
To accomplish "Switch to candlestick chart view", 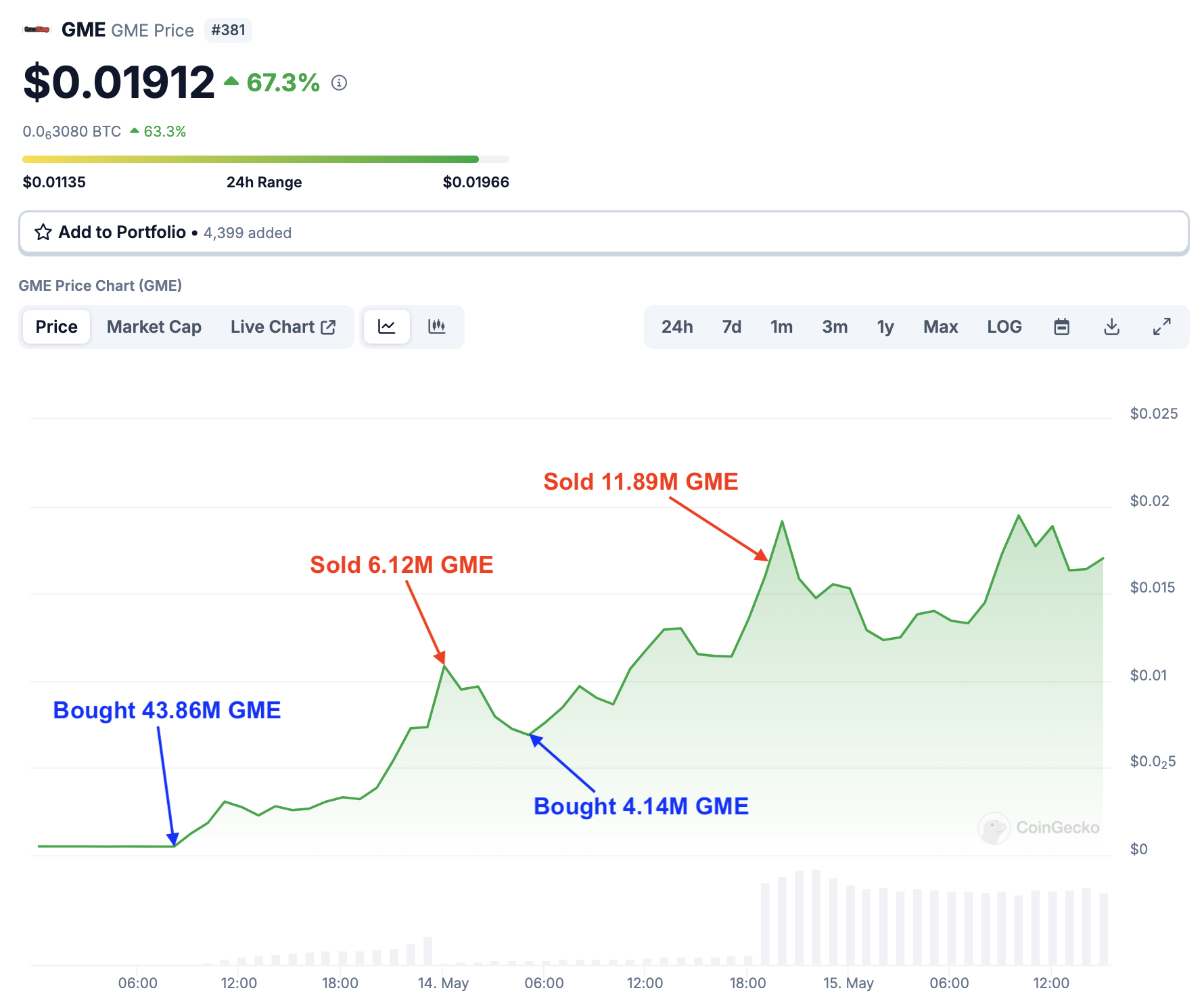I will [437, 327].
